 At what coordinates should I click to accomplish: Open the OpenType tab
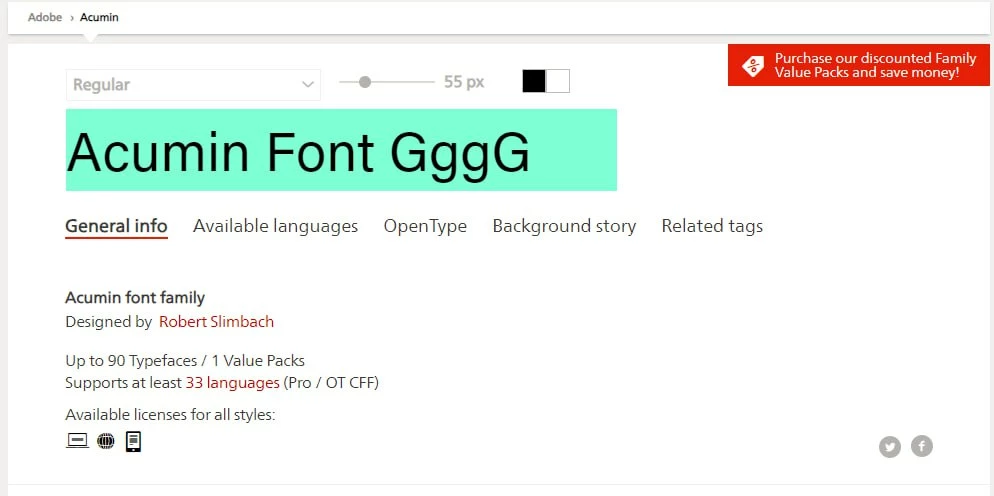[425, 226]
